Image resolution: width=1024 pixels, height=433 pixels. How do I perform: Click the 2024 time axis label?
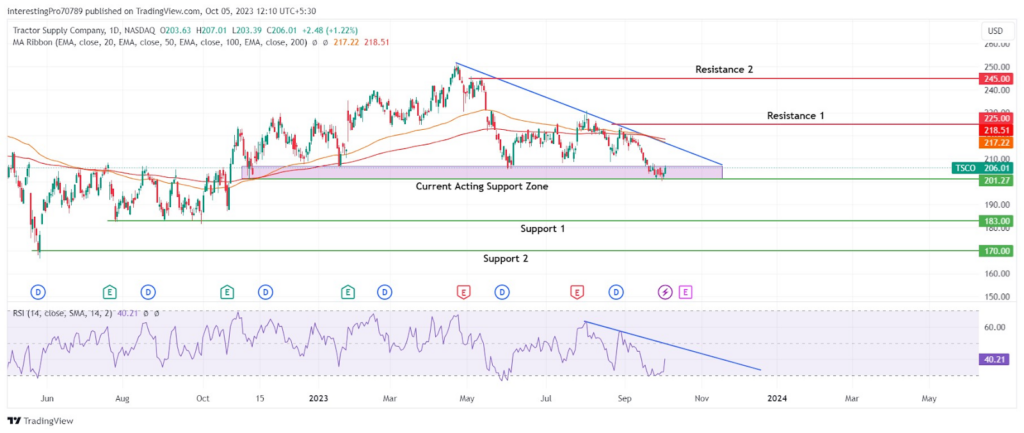pyautogui.click(x=776, y=398)
